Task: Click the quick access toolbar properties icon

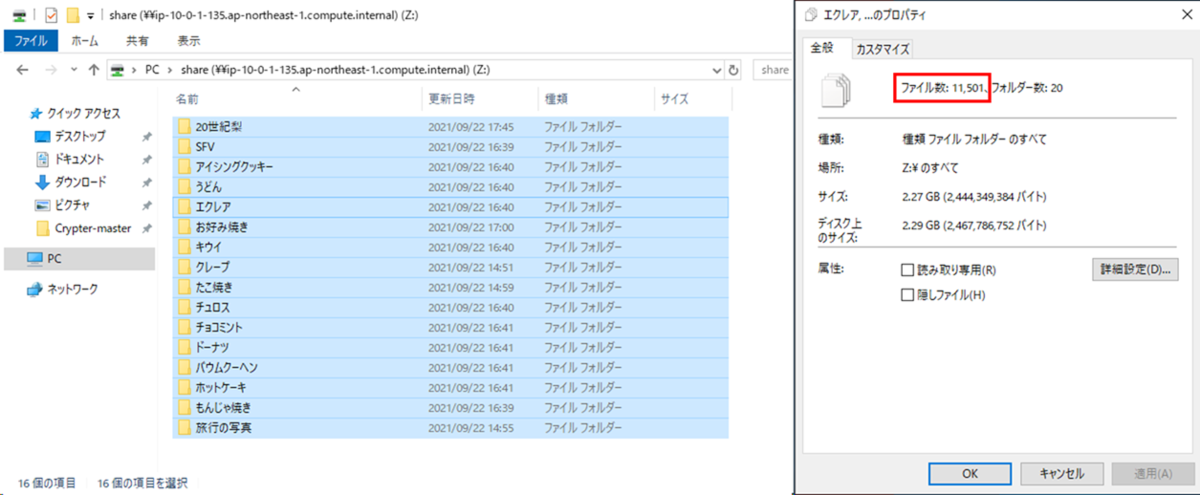Action: [x=51, y=15]
